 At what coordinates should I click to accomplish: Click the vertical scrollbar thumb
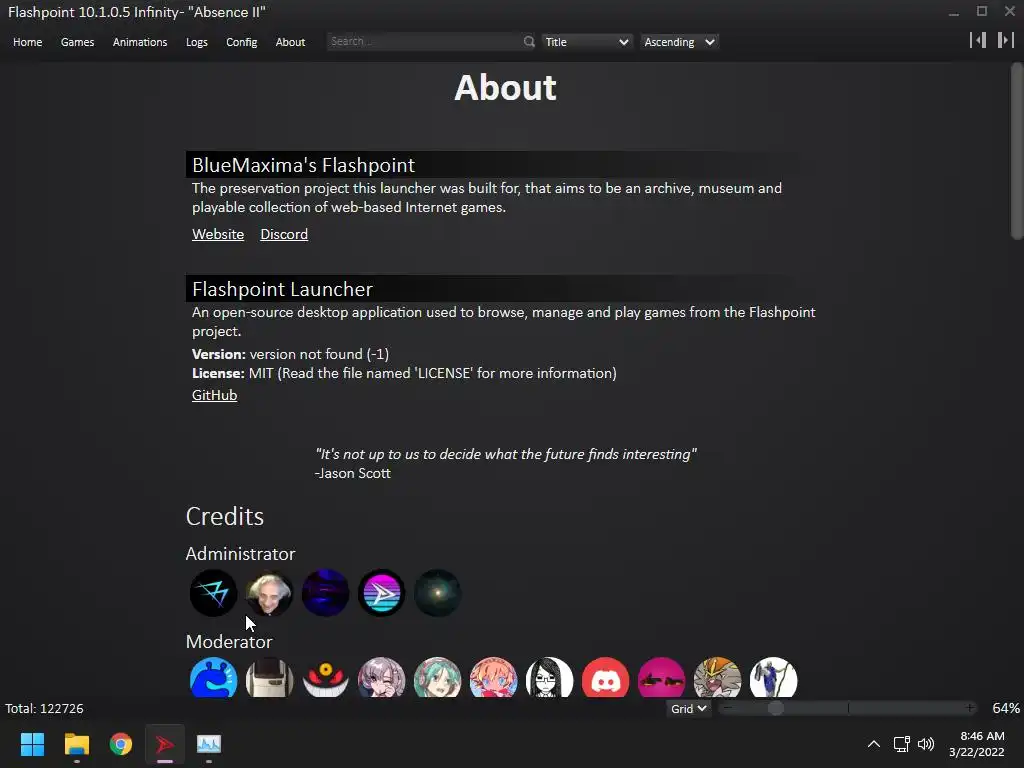[x=1017, y=151]
